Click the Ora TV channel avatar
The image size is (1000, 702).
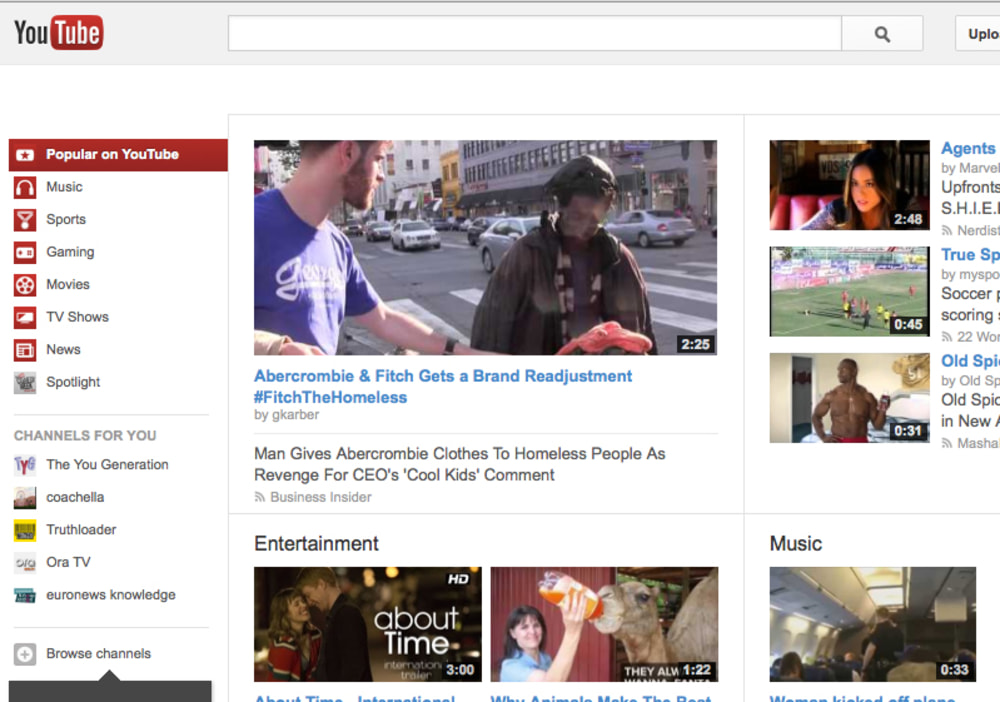coord(25,562)
